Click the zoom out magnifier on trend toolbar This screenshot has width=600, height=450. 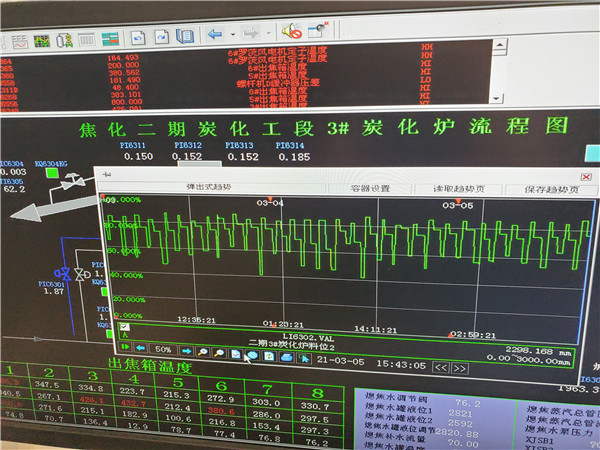tap(219, 352)
